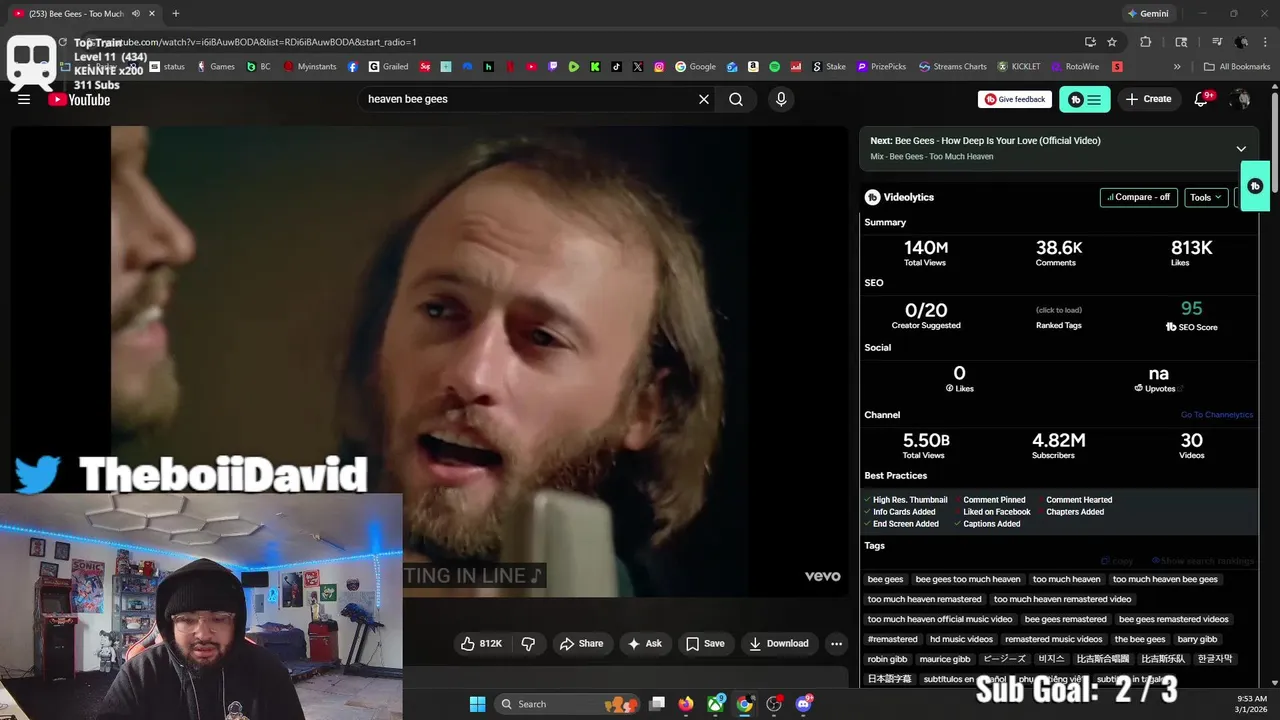Open the Instagram bookmark icon
The height and width of the screenshot is (720, 1280).
[x=659, y=67]
